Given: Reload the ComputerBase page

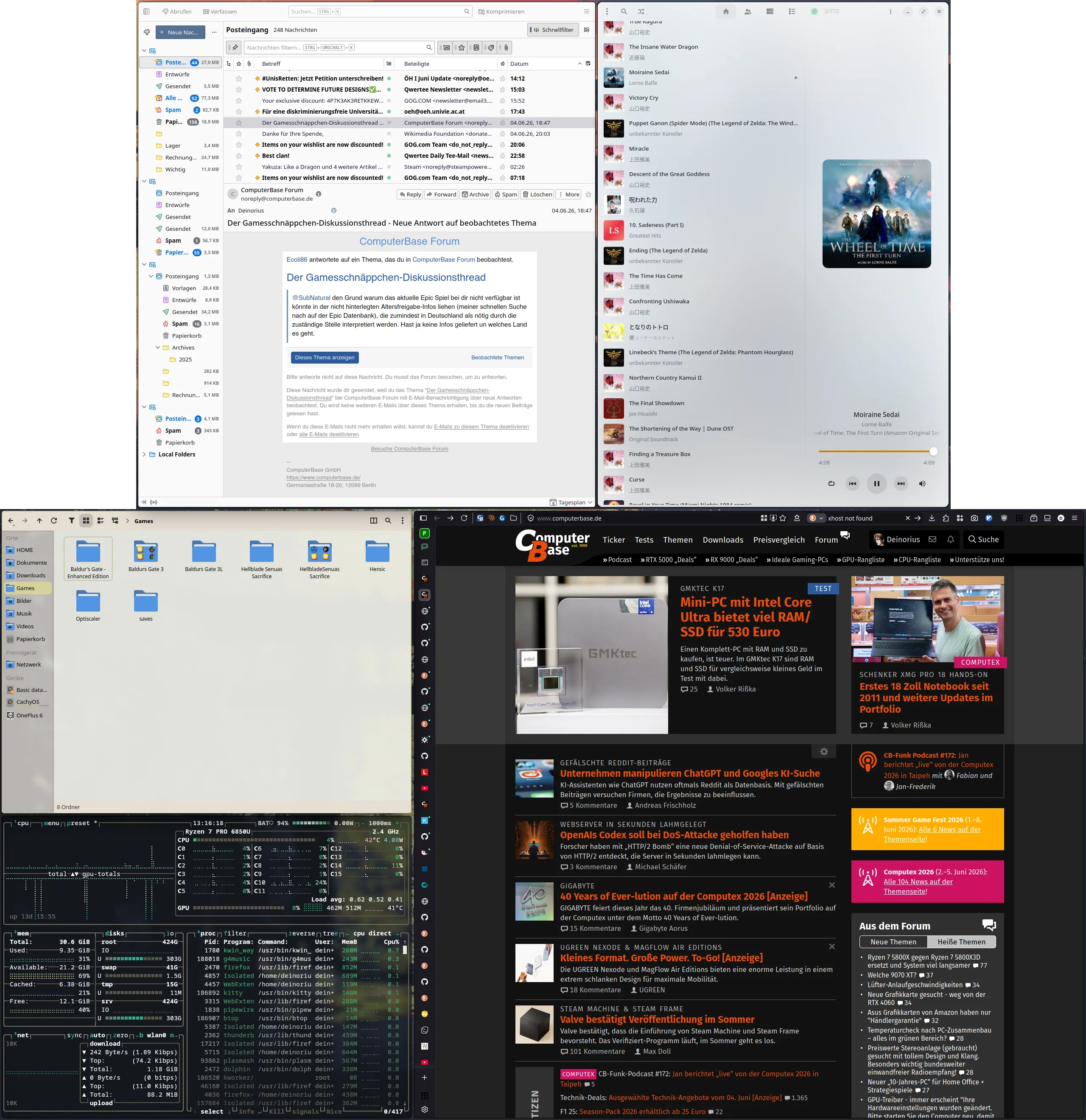Looking at the screenshot, I should coord(464,518).
